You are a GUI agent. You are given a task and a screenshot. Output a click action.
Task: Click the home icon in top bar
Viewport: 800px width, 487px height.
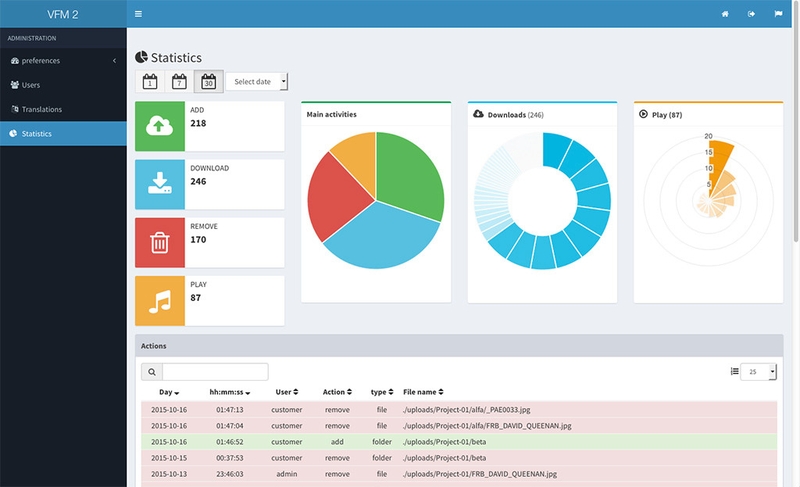(x=725, y=14)
